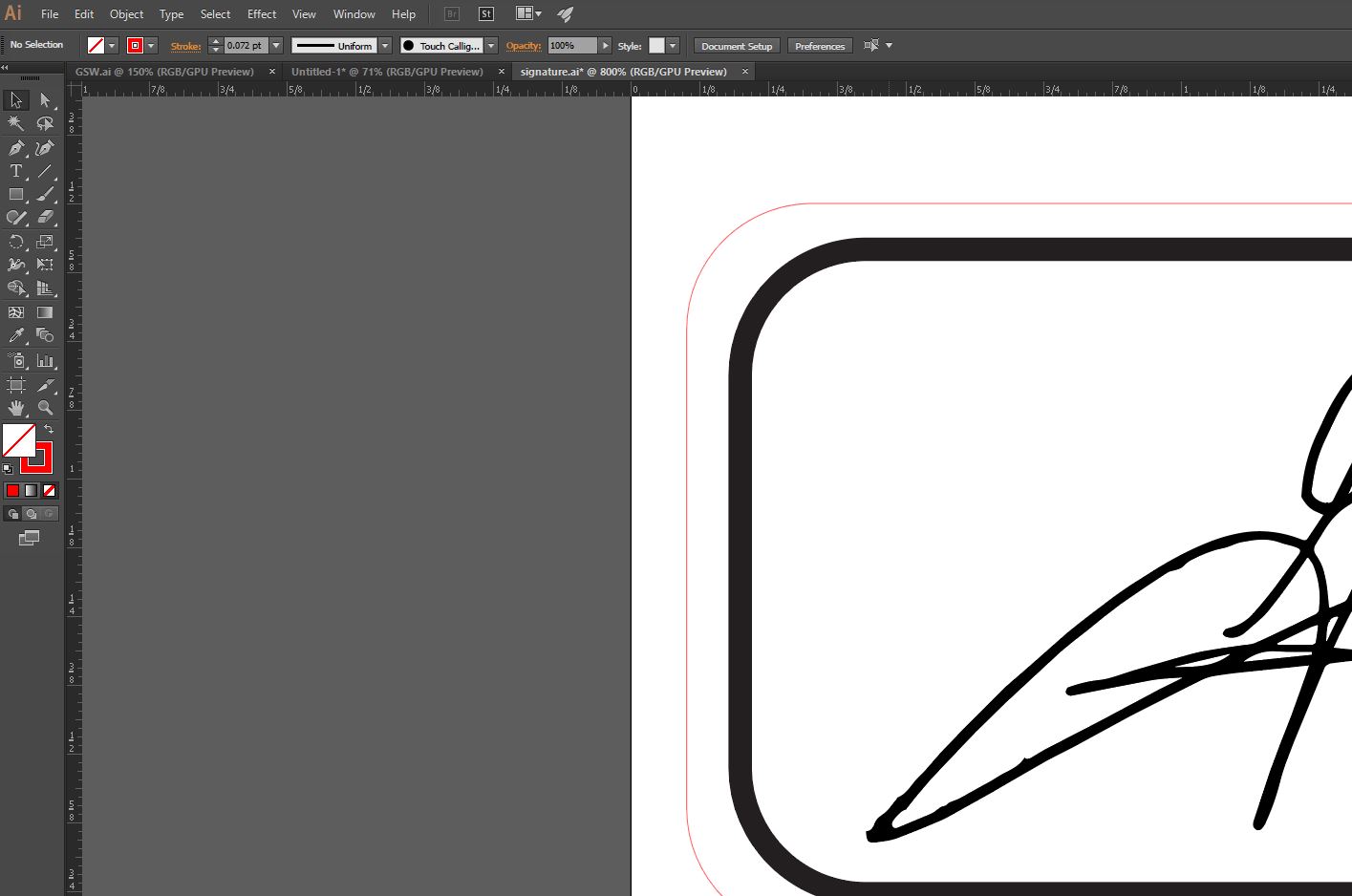Open the graphic Style dropdown
The image size is (1352, 896).
673,46
